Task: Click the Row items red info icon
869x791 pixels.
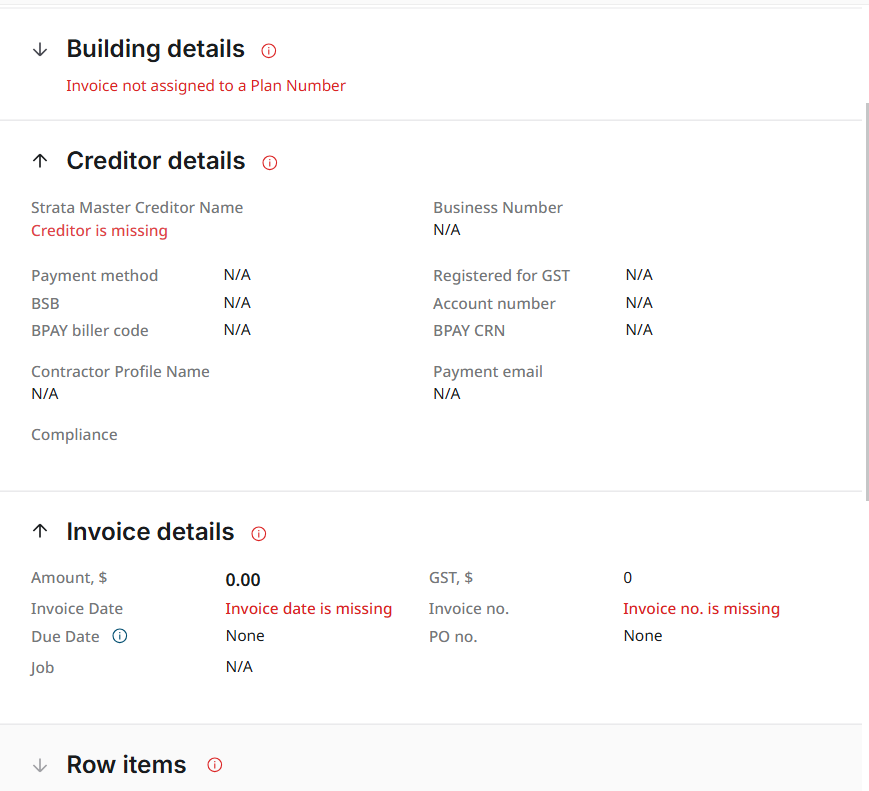Action: (214, 765)
